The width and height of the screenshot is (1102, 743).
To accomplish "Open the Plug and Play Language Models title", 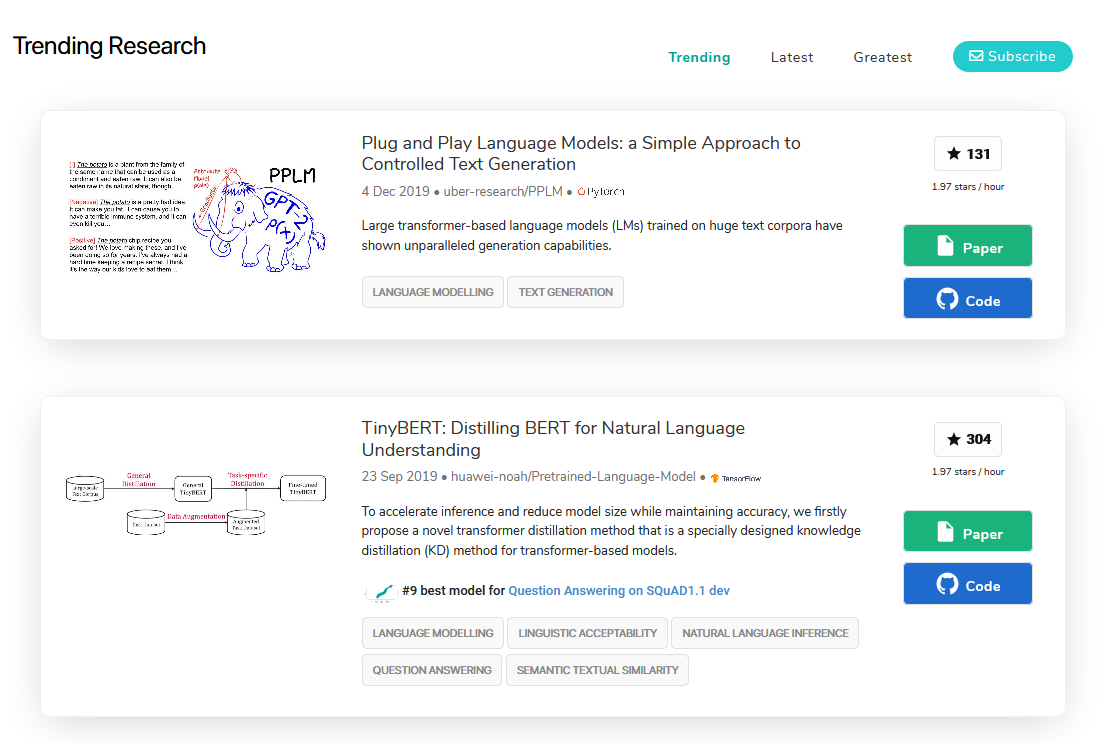I will coord(580,153).
